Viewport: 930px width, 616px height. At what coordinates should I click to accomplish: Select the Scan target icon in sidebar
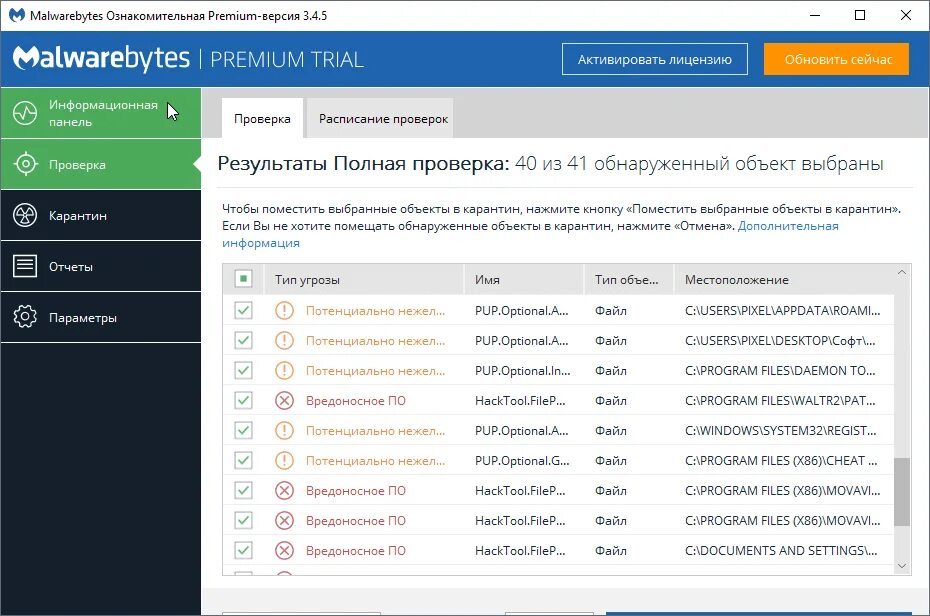[25, 164]
